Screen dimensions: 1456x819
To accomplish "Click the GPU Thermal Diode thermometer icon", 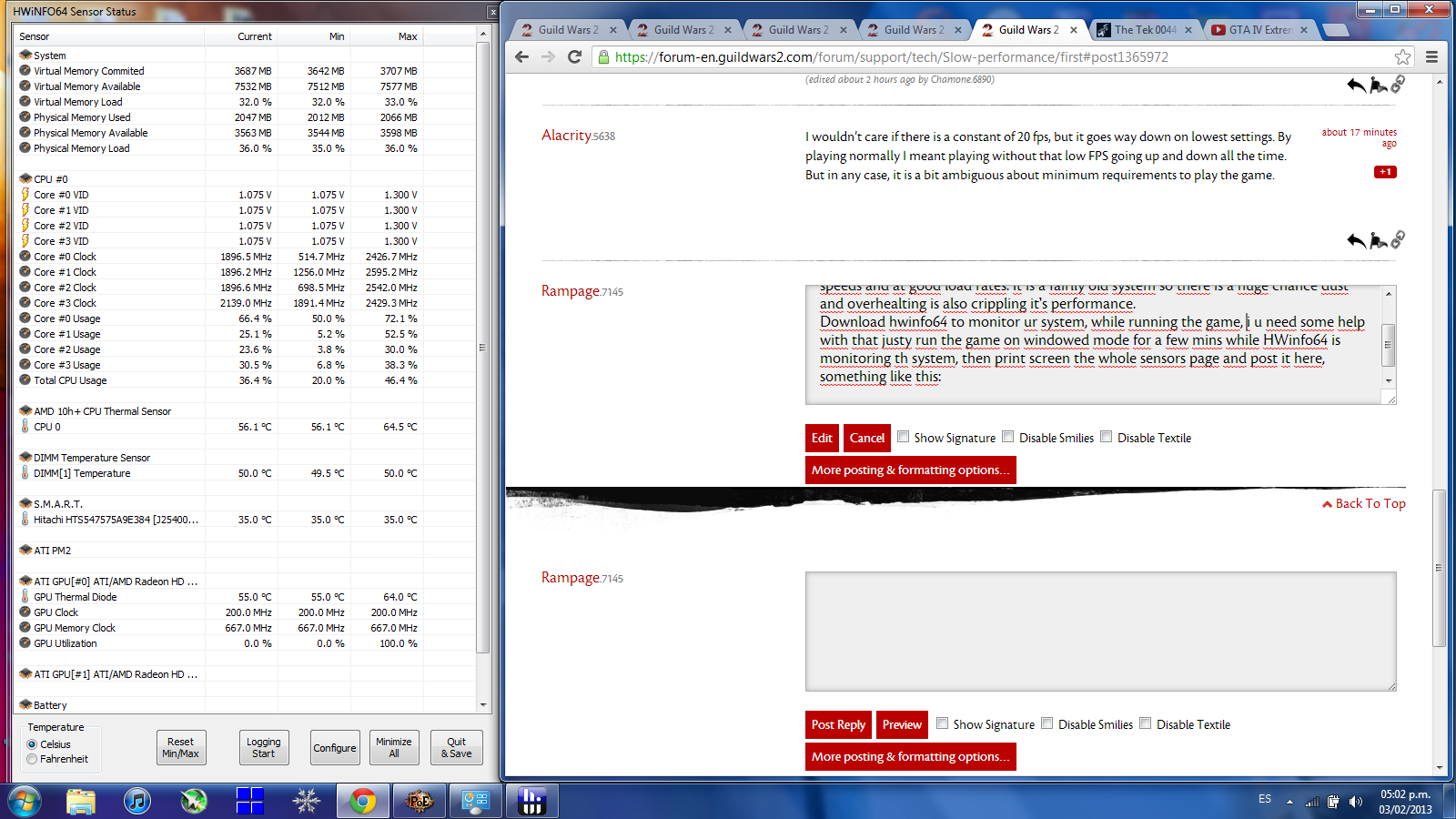I will pos(25,596).
